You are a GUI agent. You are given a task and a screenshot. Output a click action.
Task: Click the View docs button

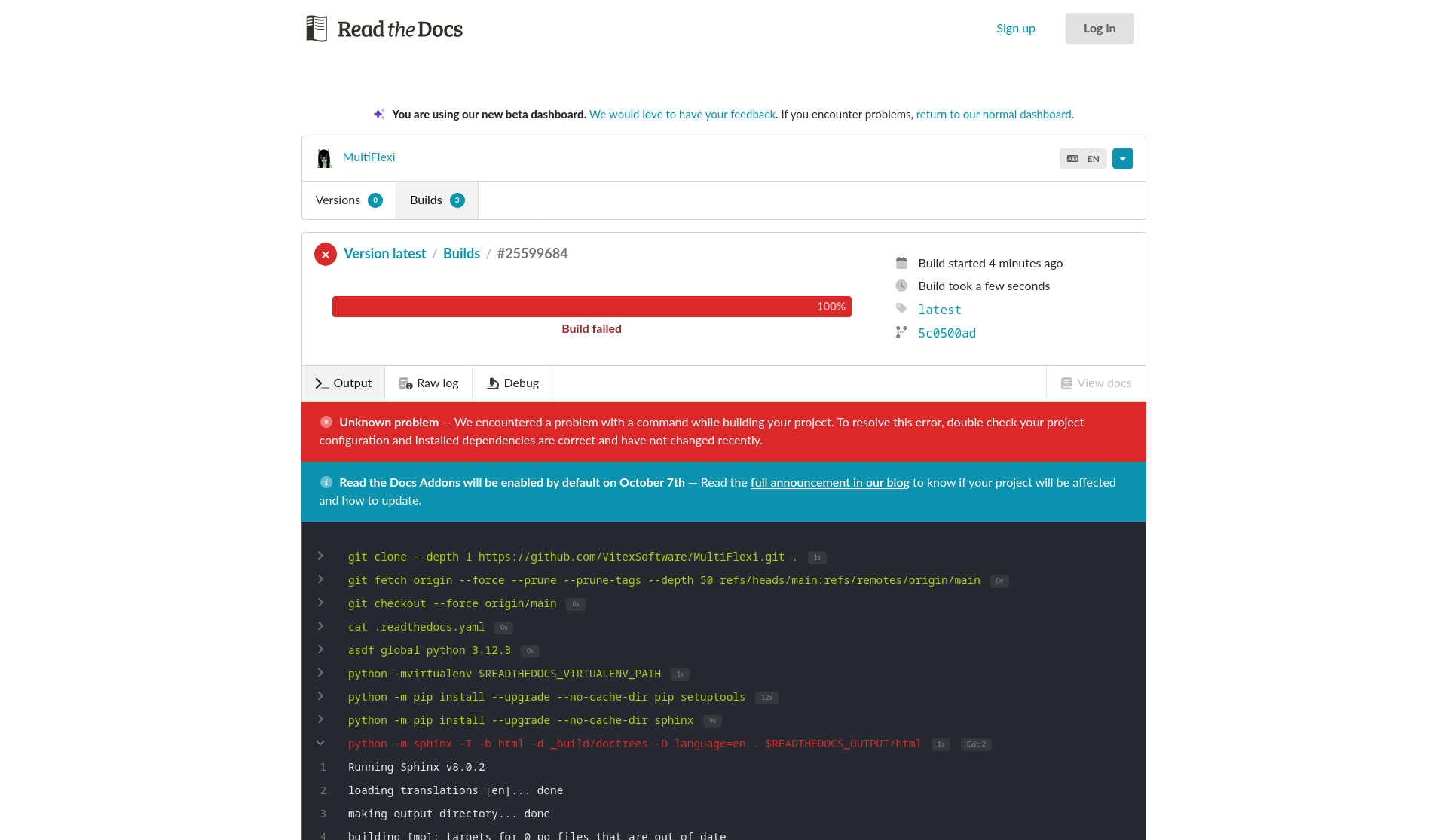[x=1096, y=383]
